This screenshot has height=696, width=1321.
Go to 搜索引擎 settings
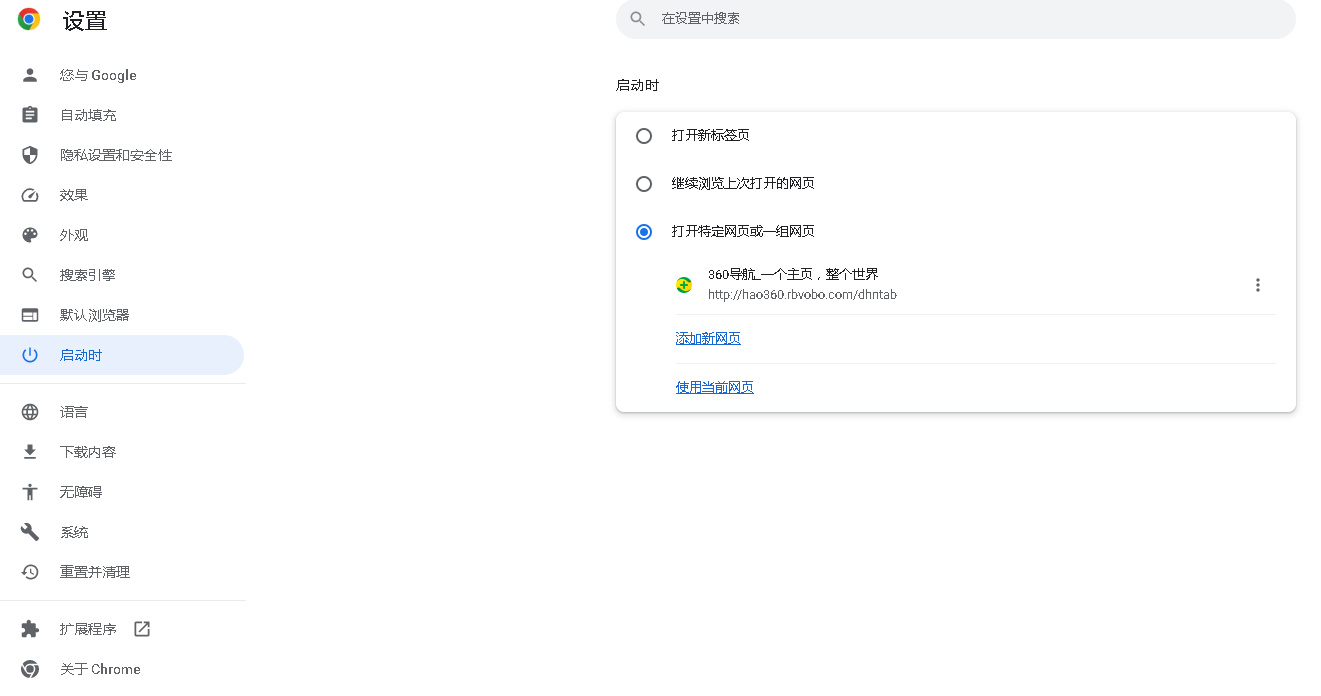pos(122,275)
